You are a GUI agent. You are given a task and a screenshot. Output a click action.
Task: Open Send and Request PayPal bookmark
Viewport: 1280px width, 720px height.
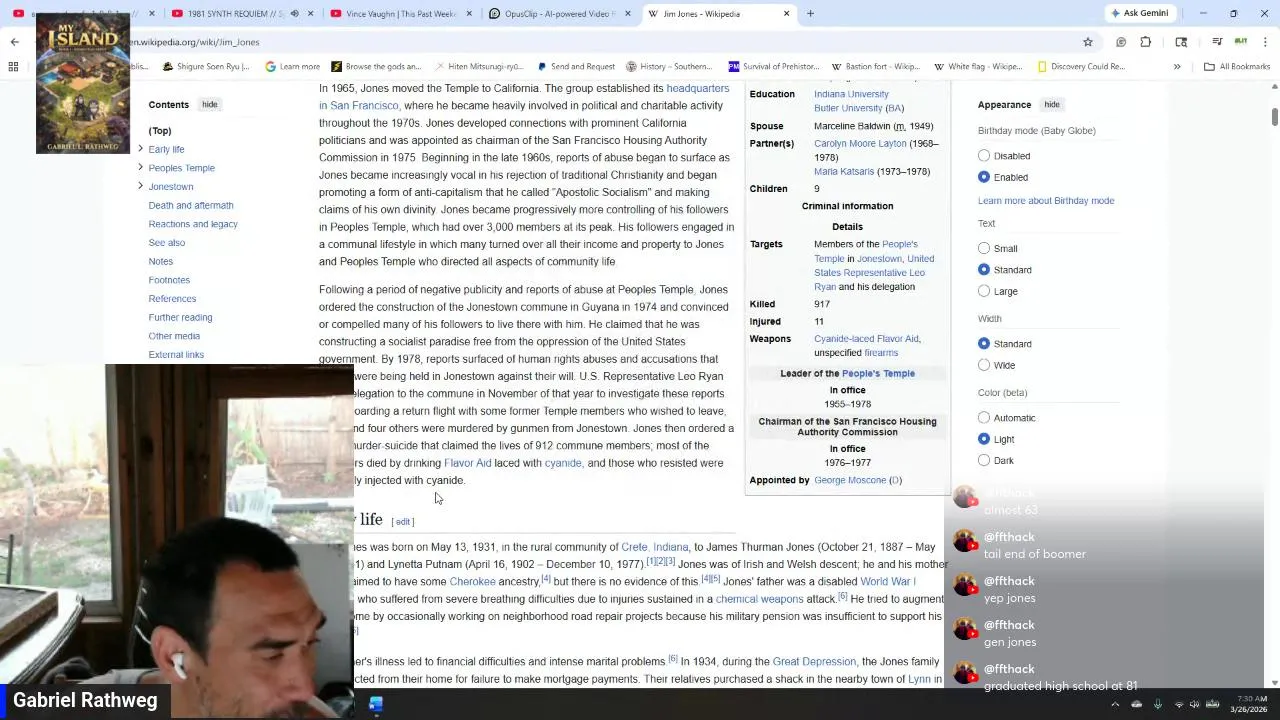click(576, 67)
